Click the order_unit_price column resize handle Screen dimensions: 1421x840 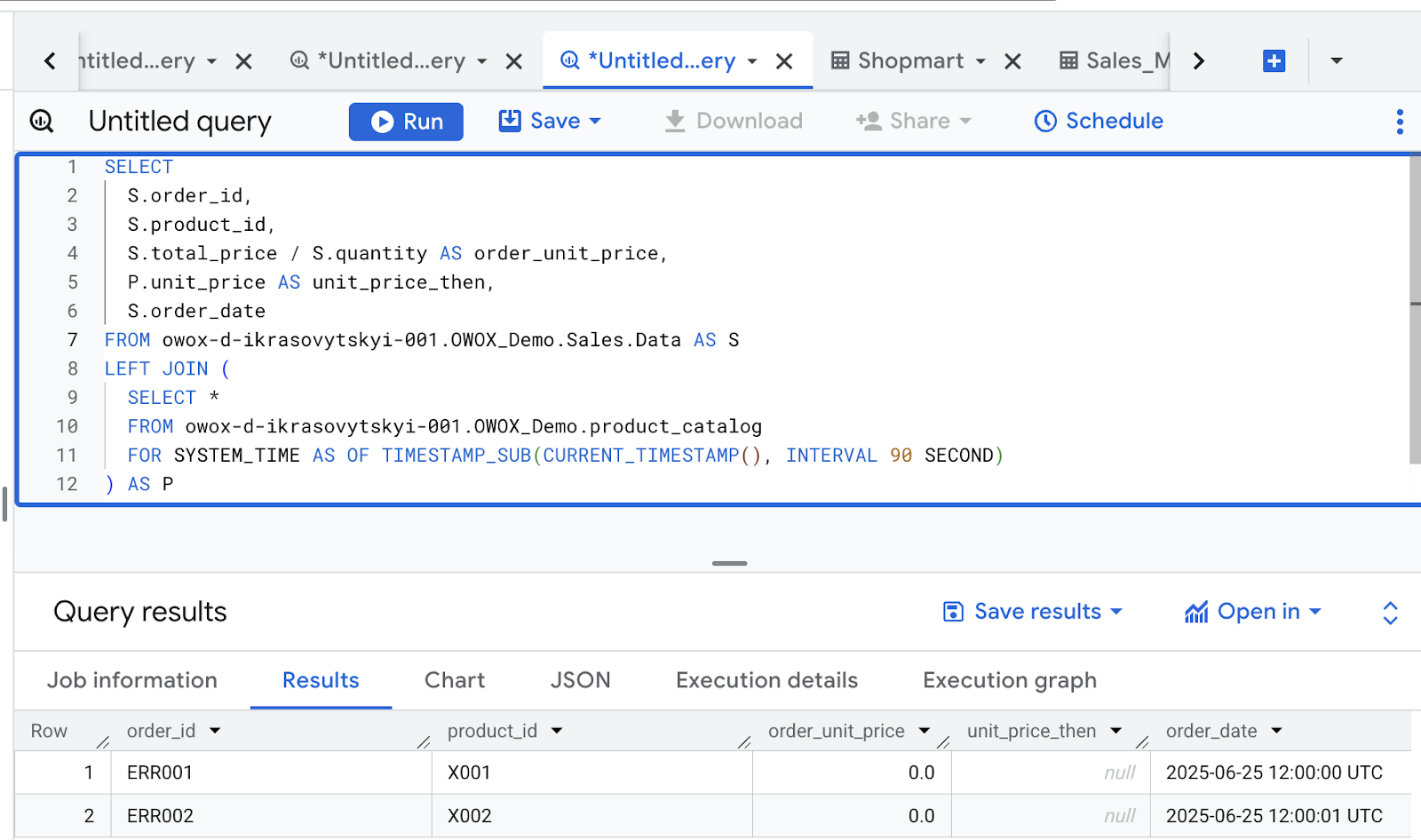coord(943,741)
